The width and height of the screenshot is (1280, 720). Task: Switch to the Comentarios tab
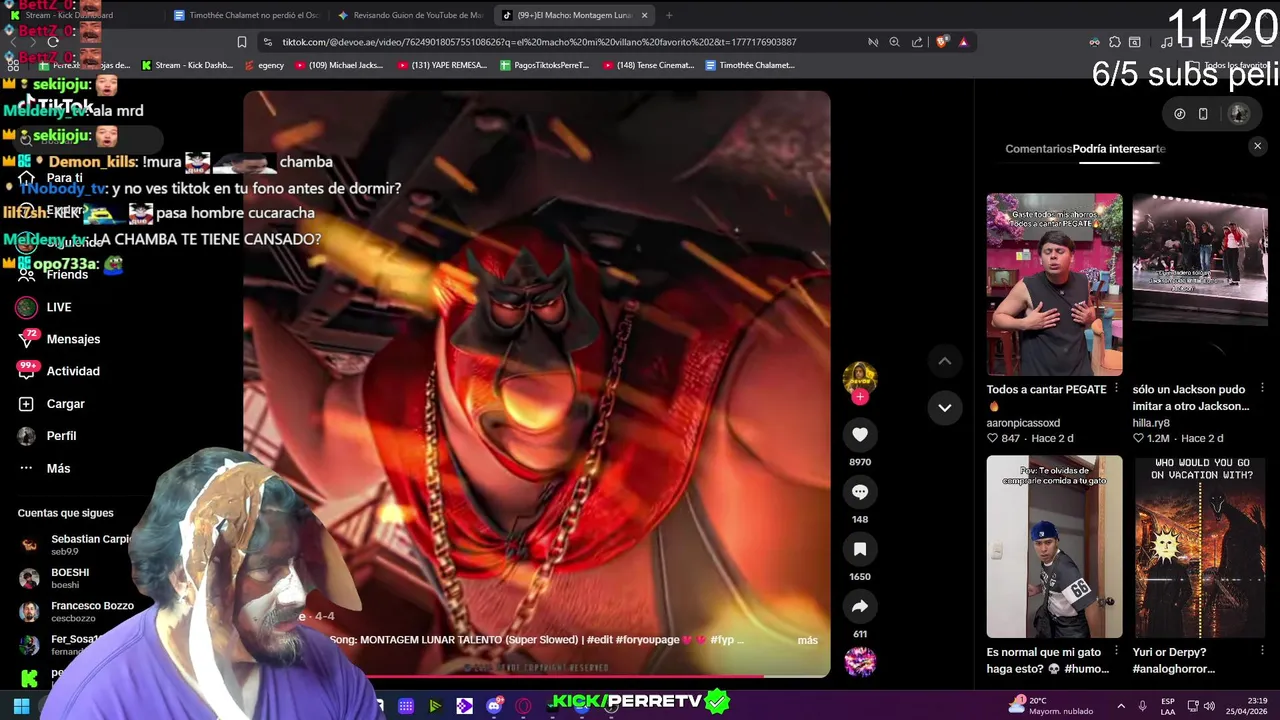pos(1038,149)
